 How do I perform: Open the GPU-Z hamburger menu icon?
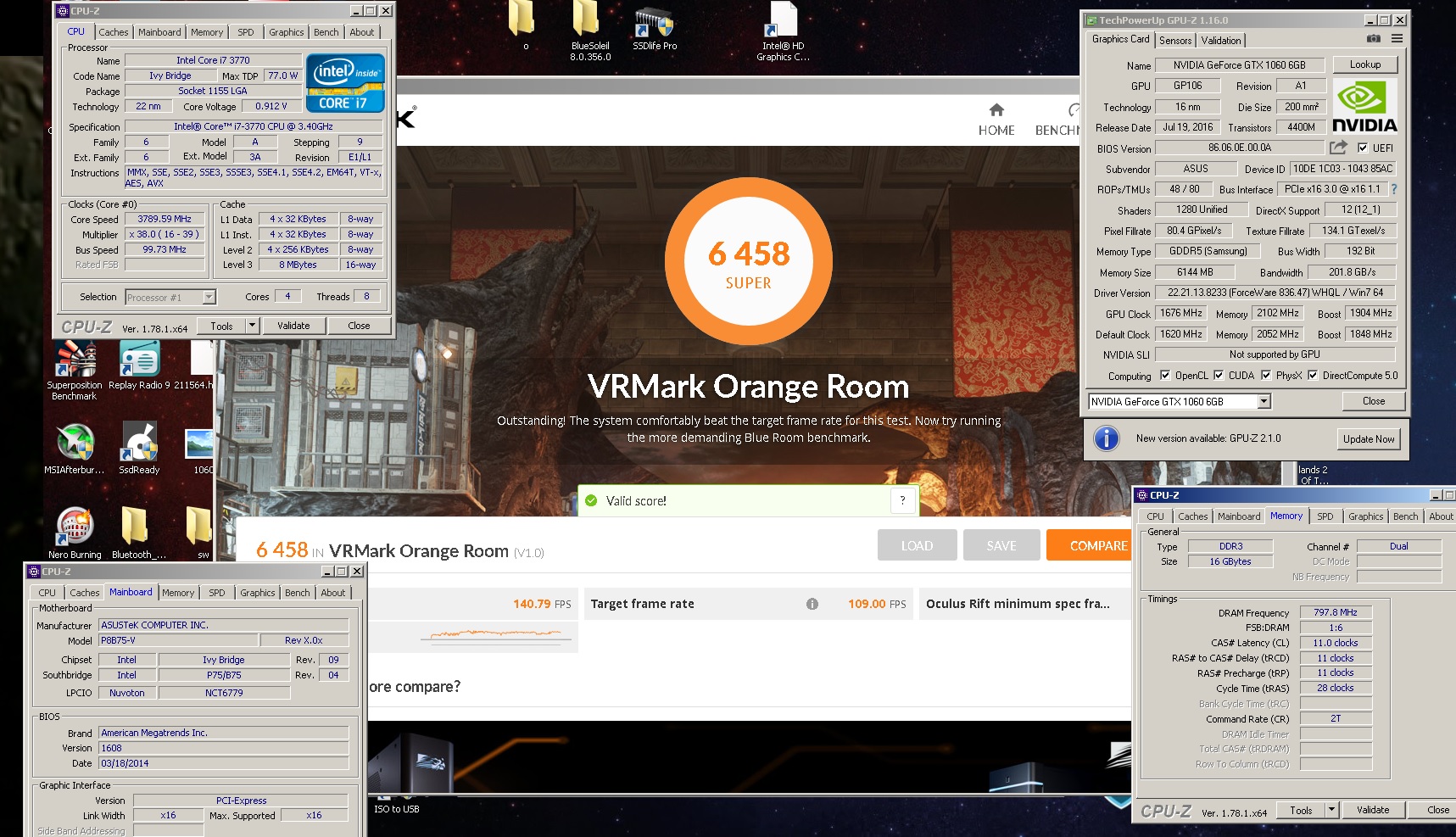pyautogui.click(x=1397, y=39)
